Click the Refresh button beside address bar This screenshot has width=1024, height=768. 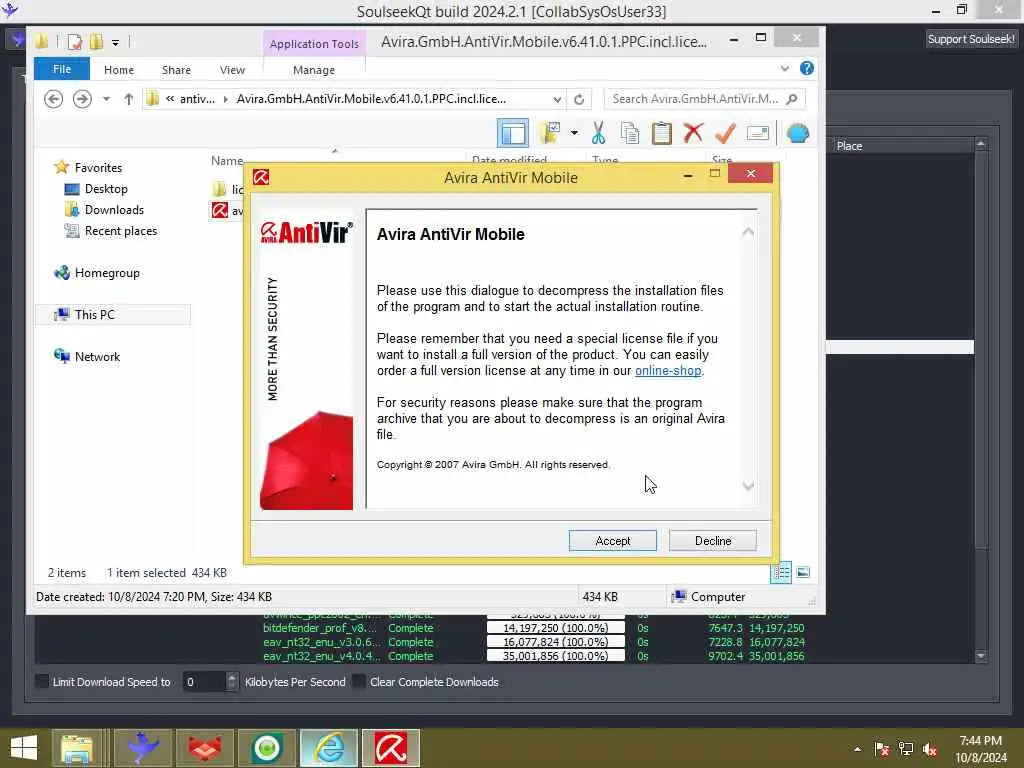[x=579, y=99]
